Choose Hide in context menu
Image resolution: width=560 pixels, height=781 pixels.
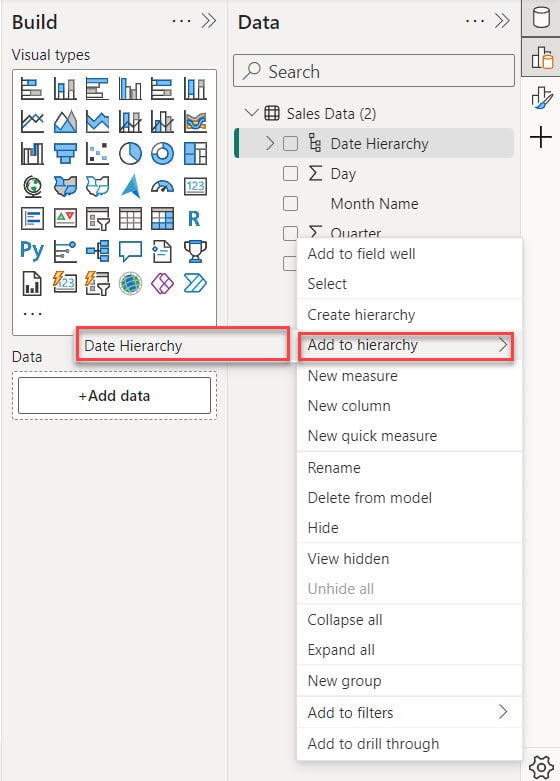pyautogui.click(x=409, y=527)
